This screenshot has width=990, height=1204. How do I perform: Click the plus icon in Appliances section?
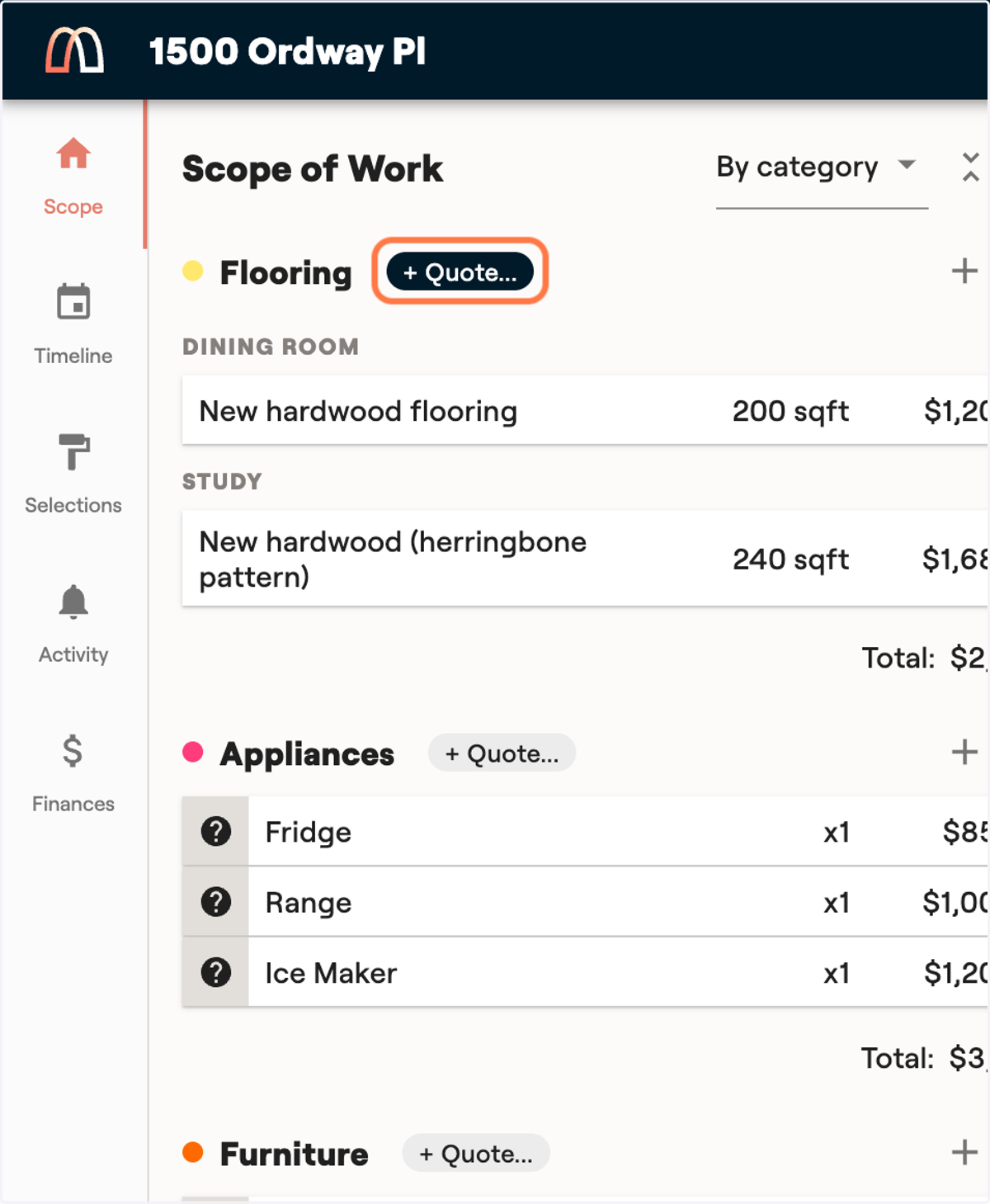tap(964, 752)
